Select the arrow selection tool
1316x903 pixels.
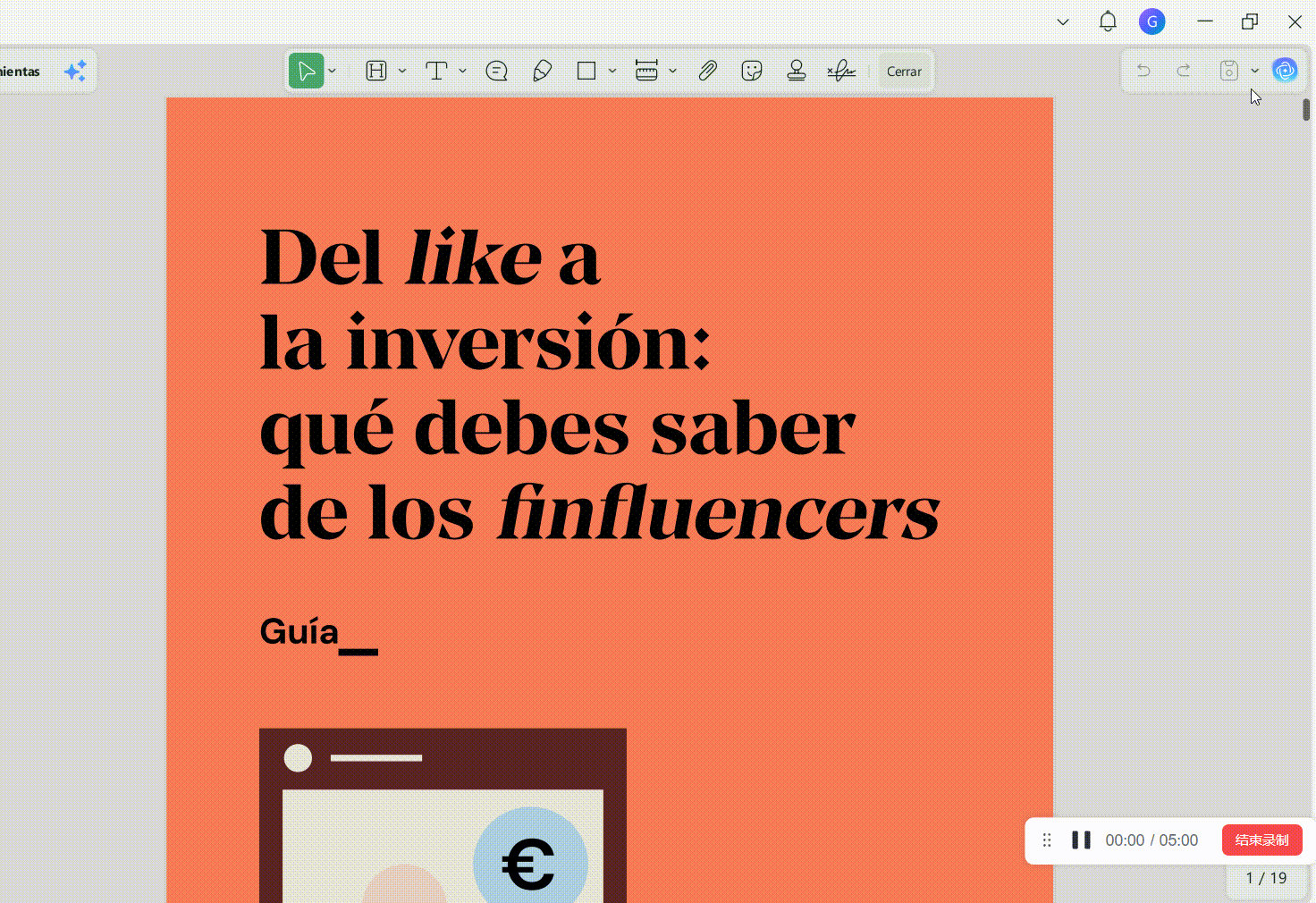pos(306,71)
